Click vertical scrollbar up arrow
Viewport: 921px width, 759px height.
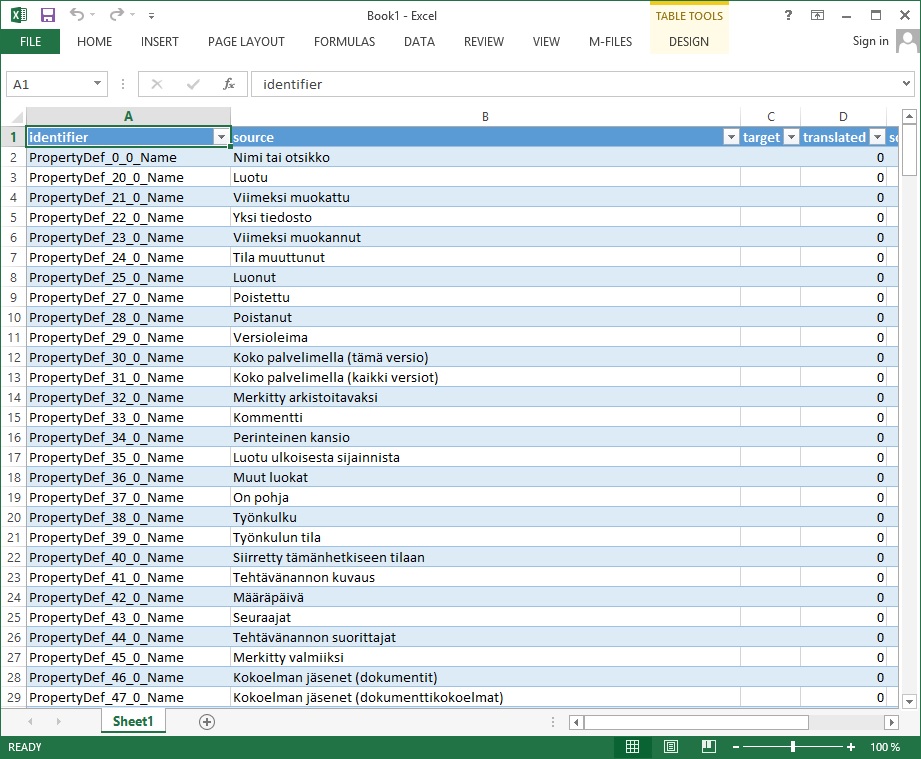(909, 116)
